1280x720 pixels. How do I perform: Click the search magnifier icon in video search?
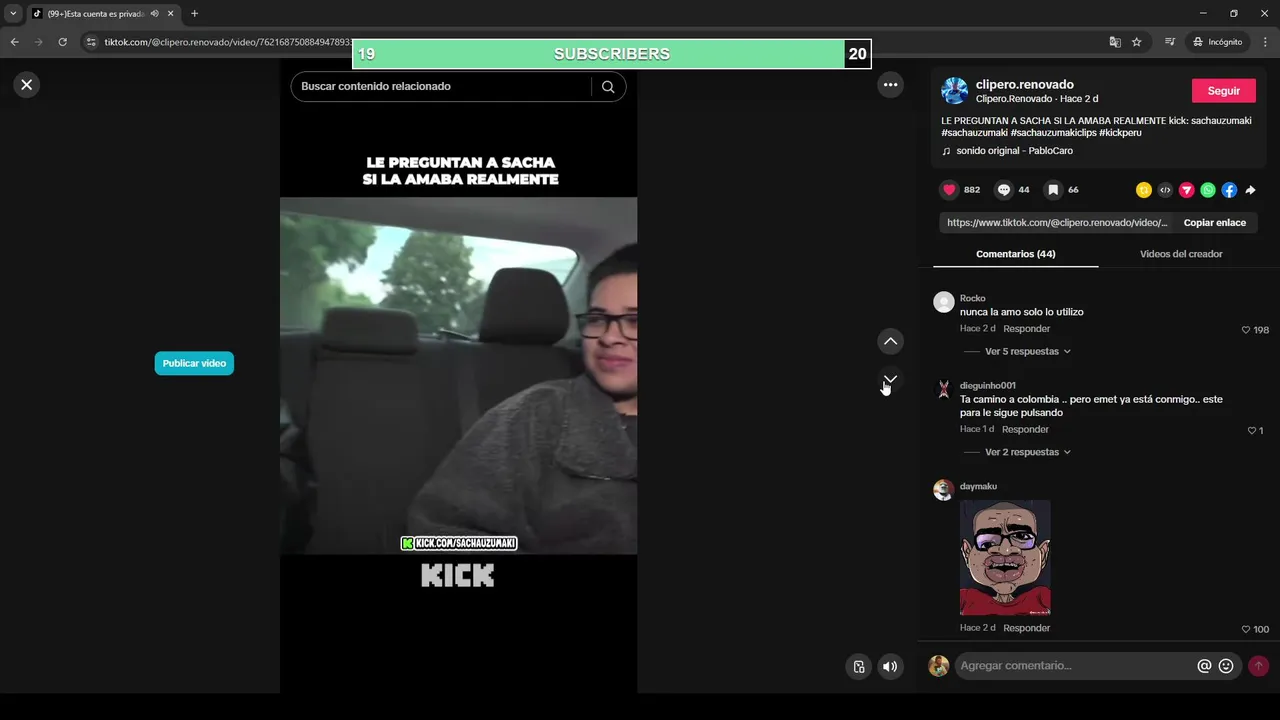[608, 87]
